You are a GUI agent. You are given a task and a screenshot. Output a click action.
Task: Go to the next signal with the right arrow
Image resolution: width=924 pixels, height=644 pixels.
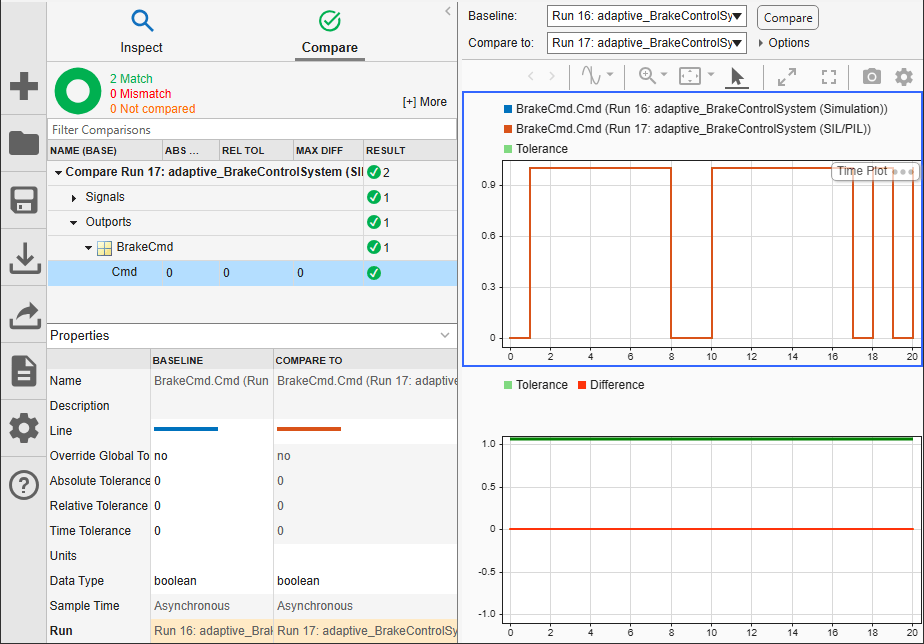click(x=552, y=76)
